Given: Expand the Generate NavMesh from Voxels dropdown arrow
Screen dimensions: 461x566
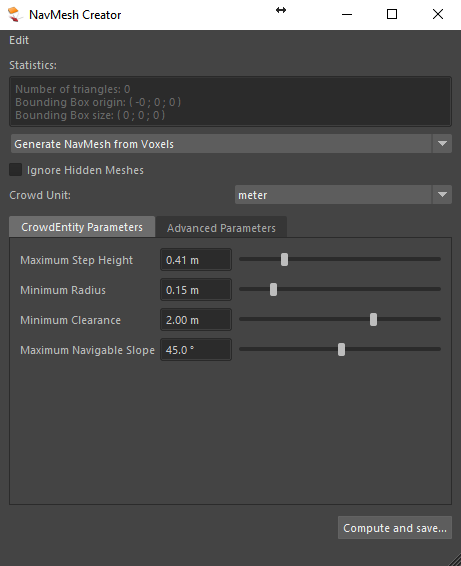Looking at the screenshot, I should [442, 144].
